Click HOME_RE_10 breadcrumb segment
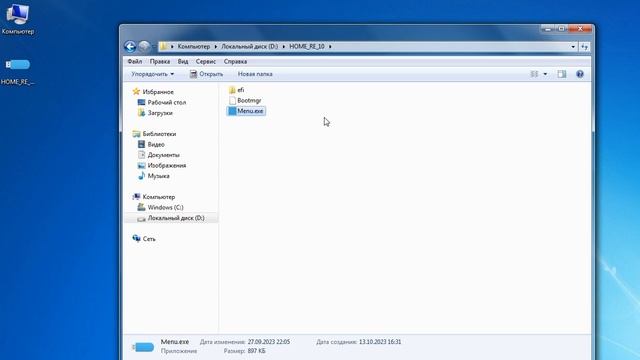The height and width of the screenshot is (360, 640). 307,47
